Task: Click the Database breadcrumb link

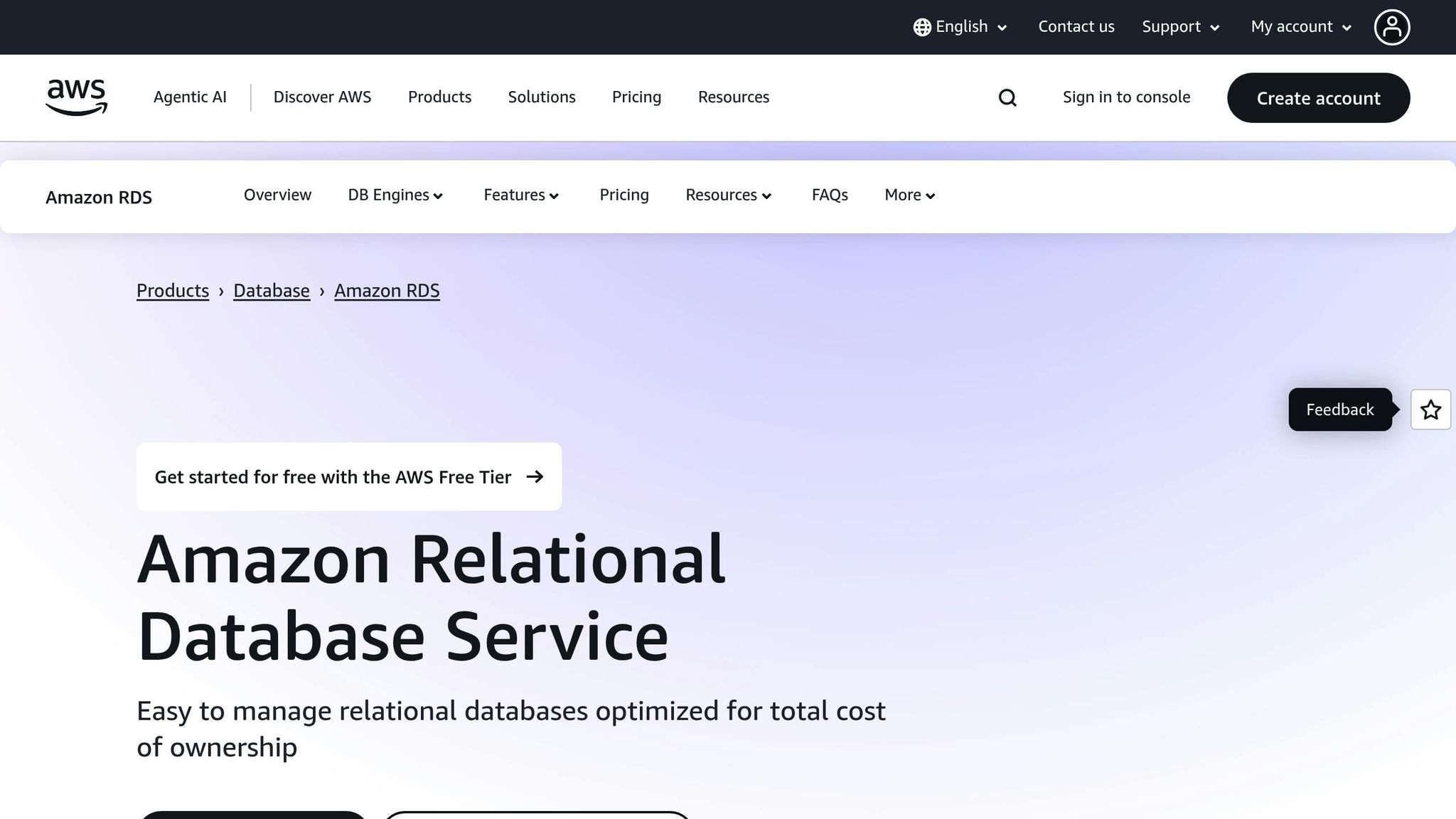Action: (272, 291)
